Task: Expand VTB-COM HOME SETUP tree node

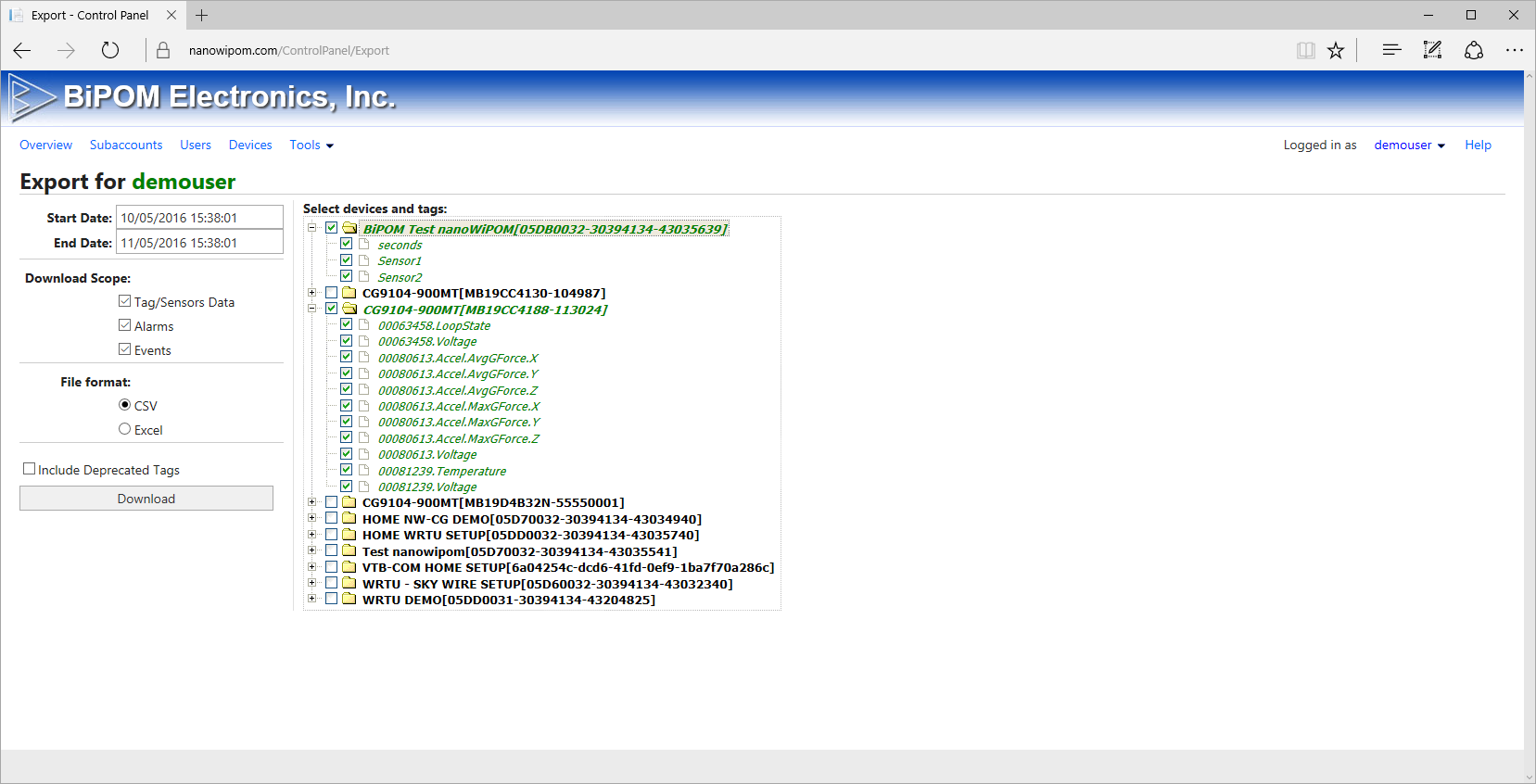Action: click(x=312, y=566)
